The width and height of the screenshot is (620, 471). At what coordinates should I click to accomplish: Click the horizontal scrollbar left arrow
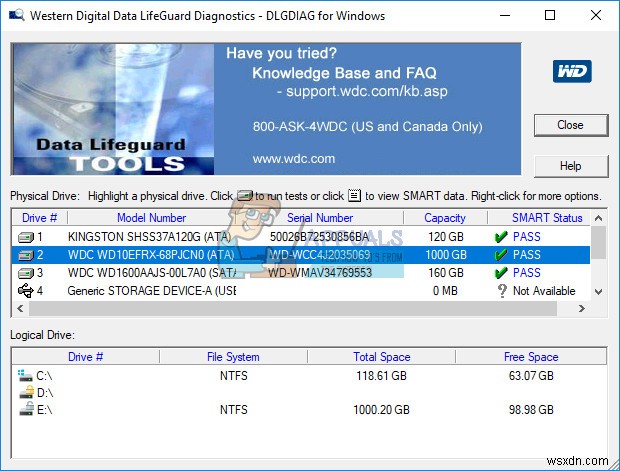[21, 308]
